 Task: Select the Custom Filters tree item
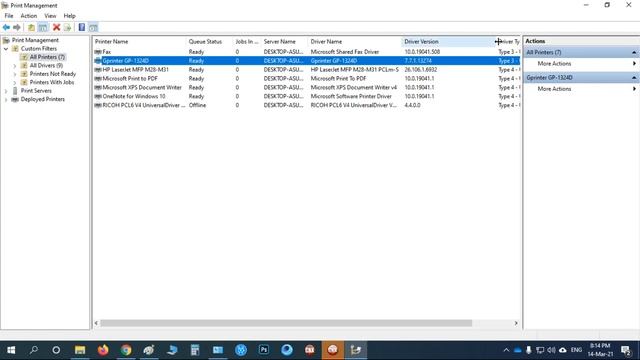coord(39,49)
